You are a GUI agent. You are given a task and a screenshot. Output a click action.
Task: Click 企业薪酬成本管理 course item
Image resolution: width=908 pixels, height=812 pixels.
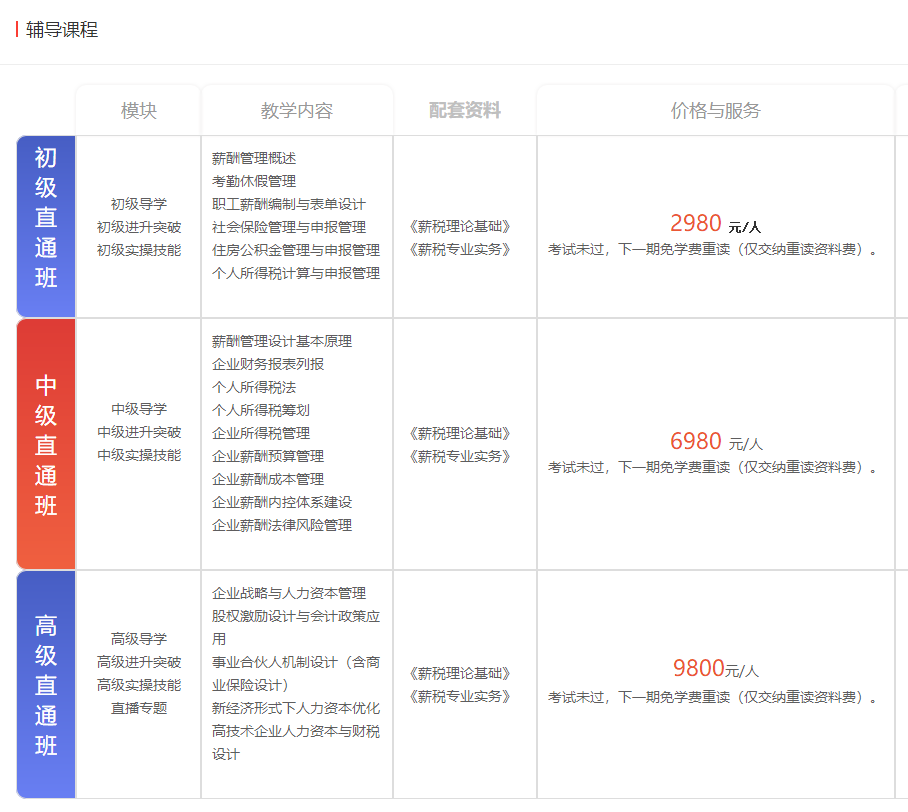[268, 480]
